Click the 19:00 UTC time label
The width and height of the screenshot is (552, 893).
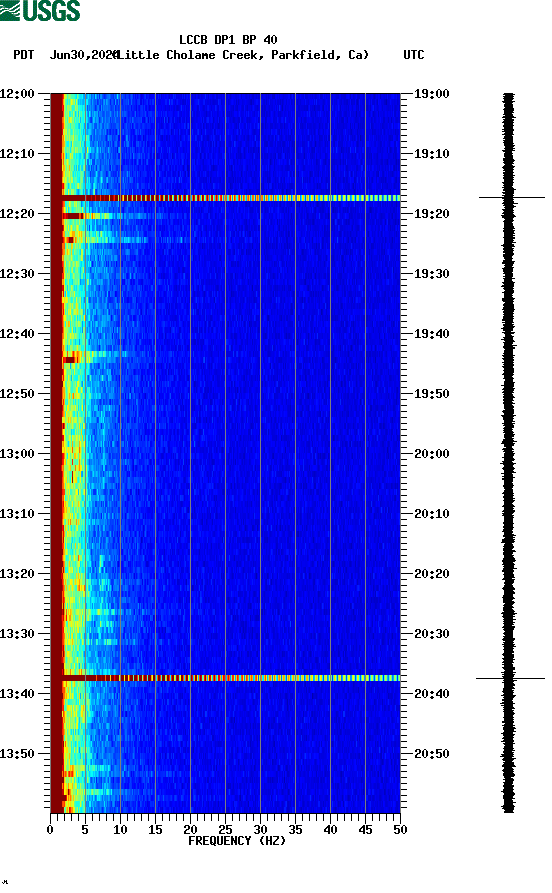point(432,93)
